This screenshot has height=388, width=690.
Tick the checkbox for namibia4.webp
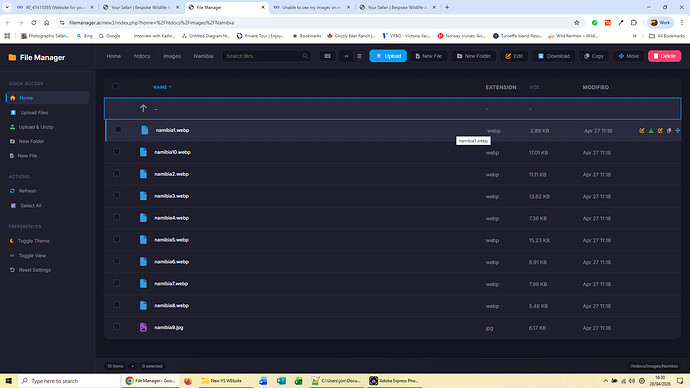pos(117,217)
